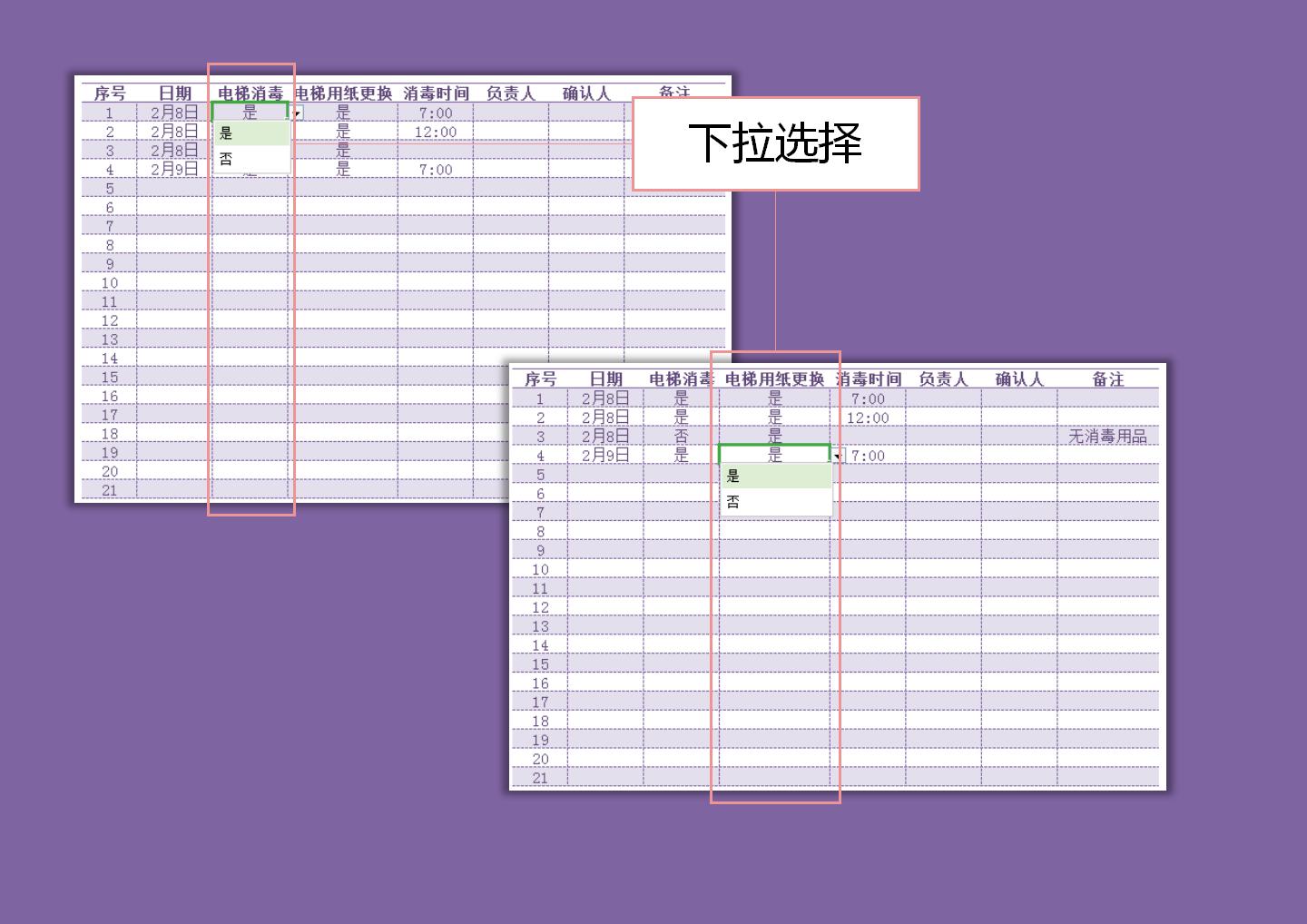Click the 消毒时间 header in the front sheet

coord(869,378)
